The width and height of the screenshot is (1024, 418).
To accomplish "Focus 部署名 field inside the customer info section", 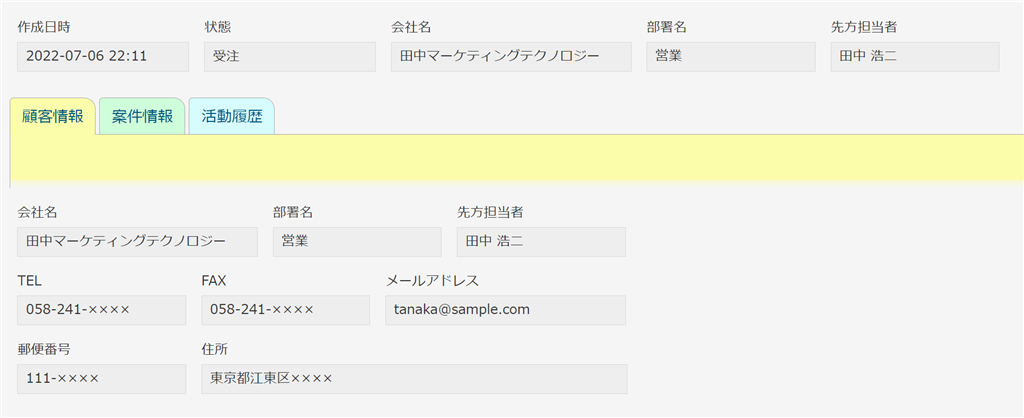I will [x=357, y=241].
